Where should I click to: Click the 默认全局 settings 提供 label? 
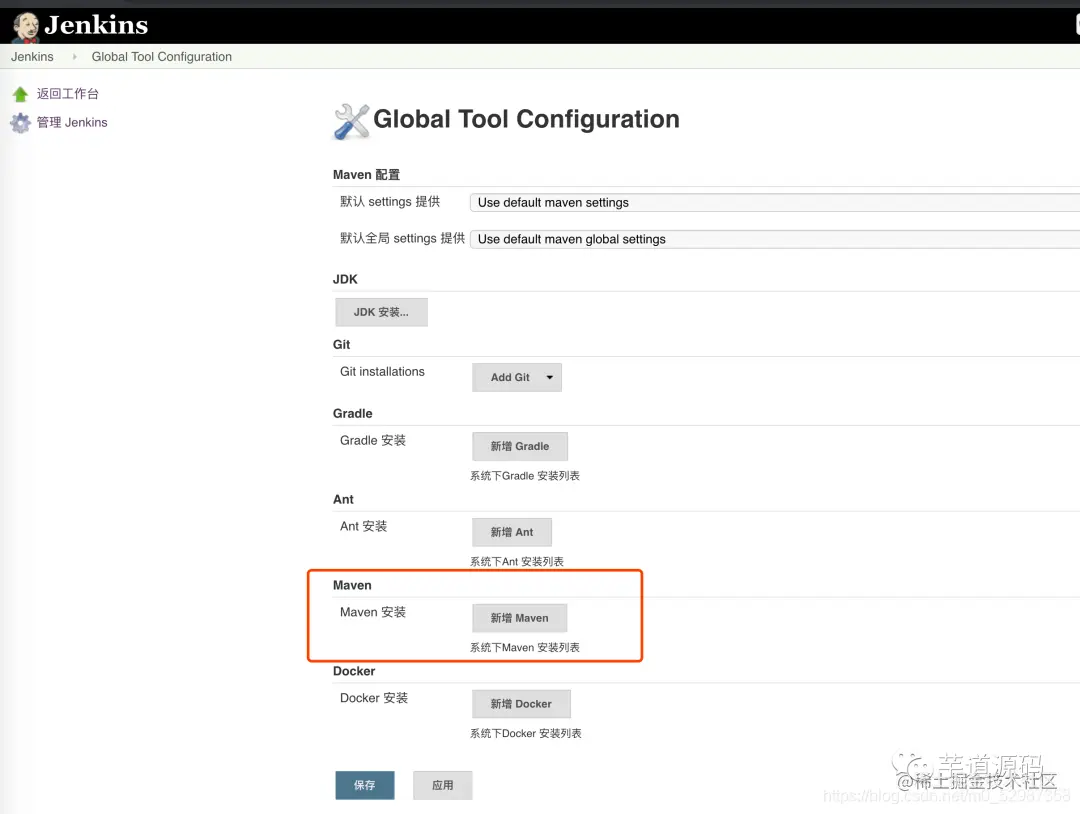pos(402,238)
